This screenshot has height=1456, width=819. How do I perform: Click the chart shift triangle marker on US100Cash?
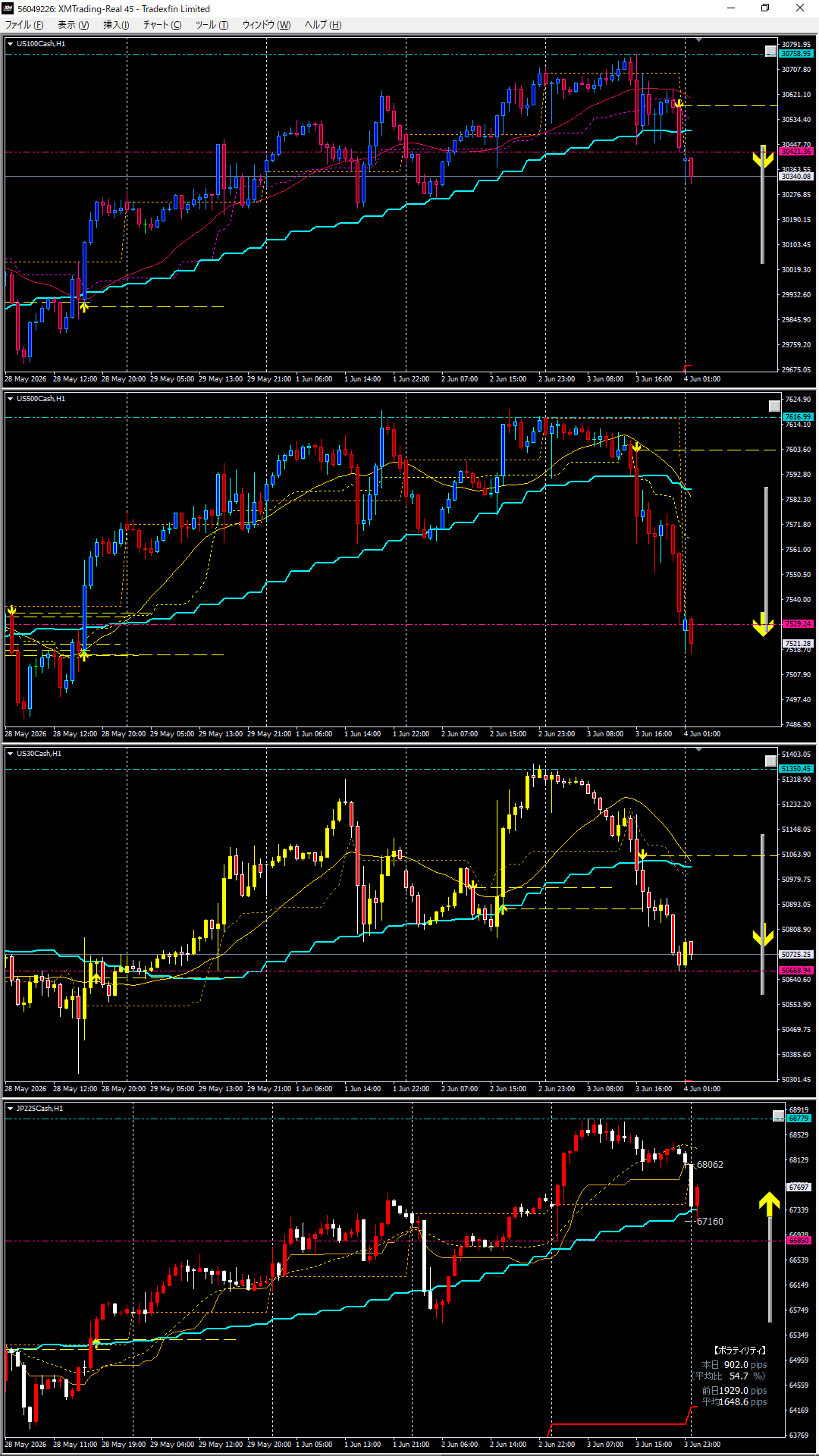698,39
